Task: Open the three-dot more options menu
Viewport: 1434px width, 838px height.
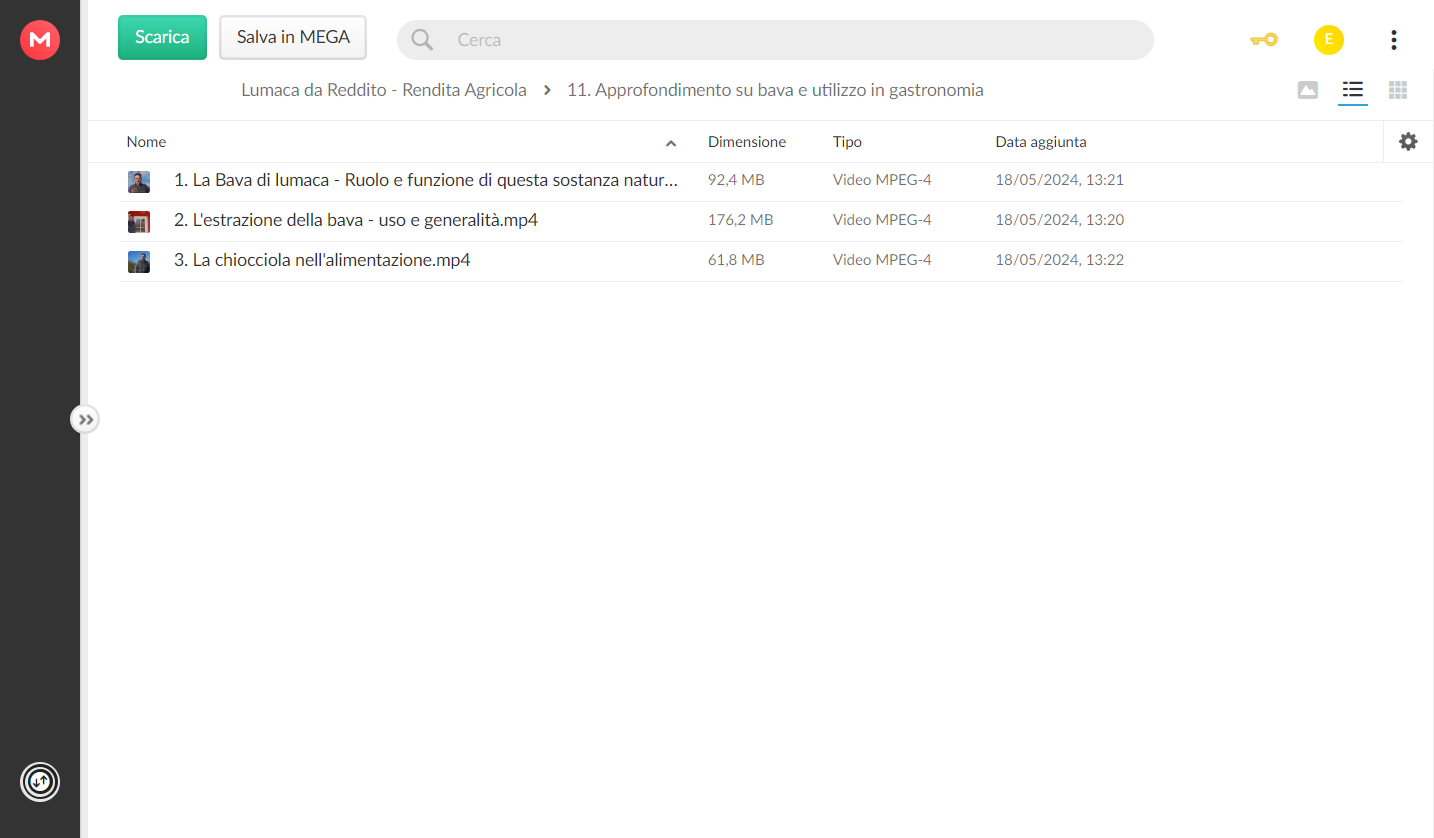Action: (x=1394, y=40)
